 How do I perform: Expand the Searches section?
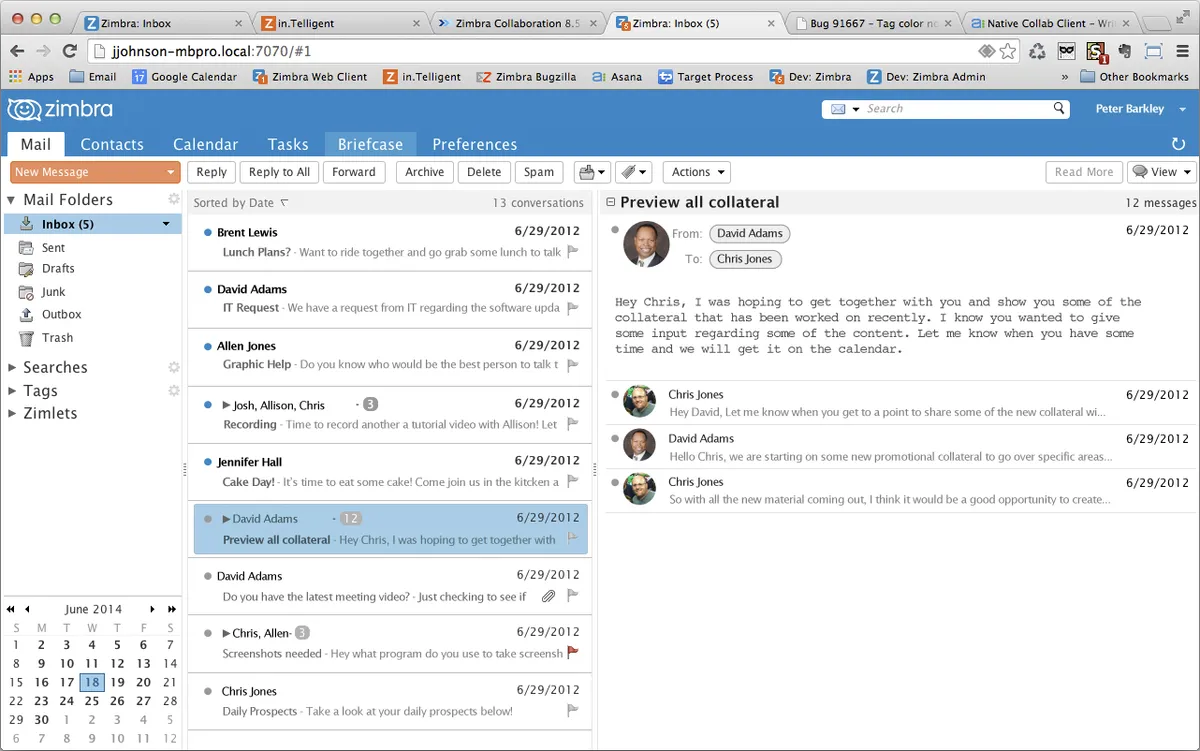click(12, 367)
